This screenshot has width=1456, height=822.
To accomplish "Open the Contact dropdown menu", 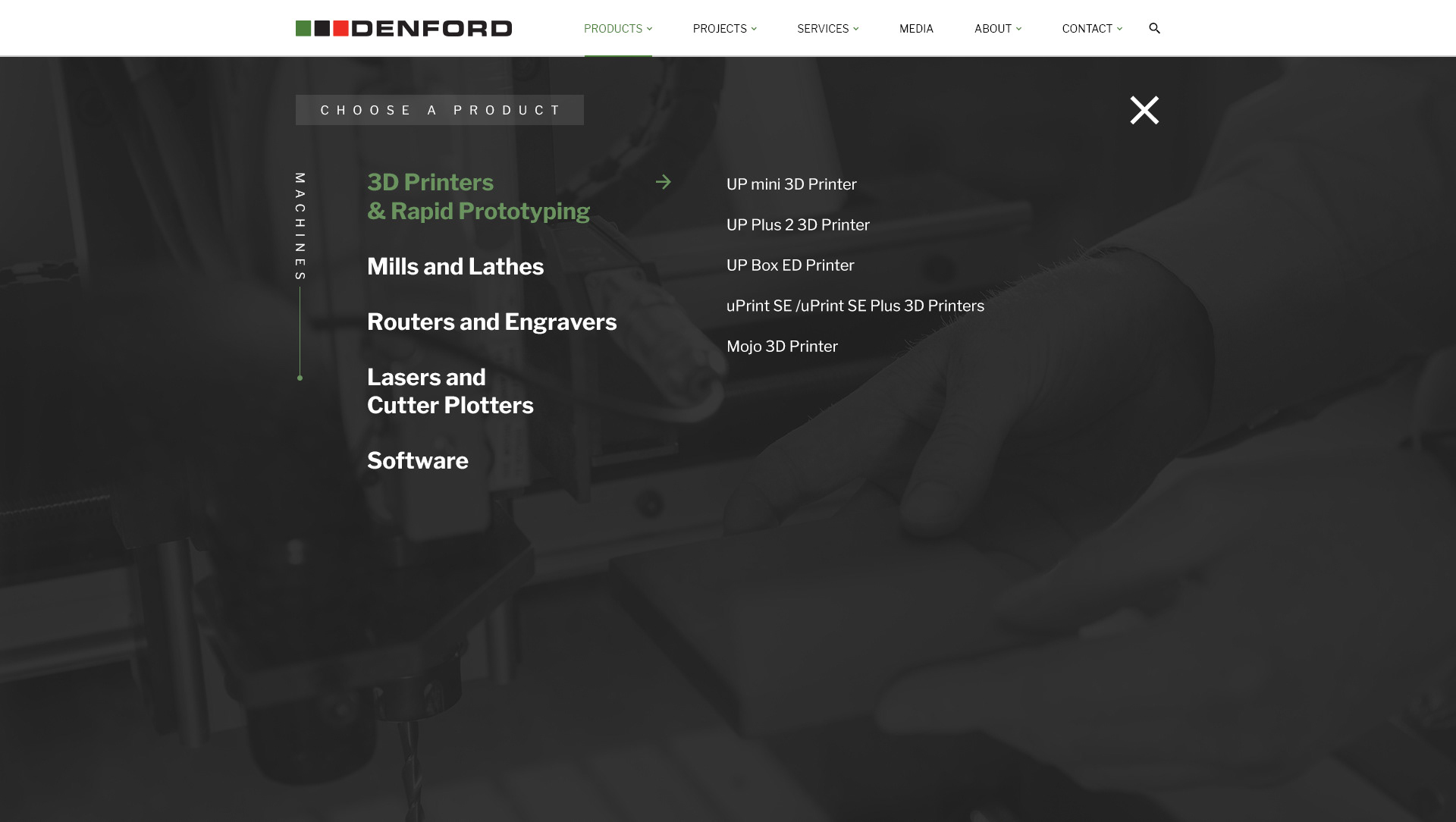I will pos(1092,28).
